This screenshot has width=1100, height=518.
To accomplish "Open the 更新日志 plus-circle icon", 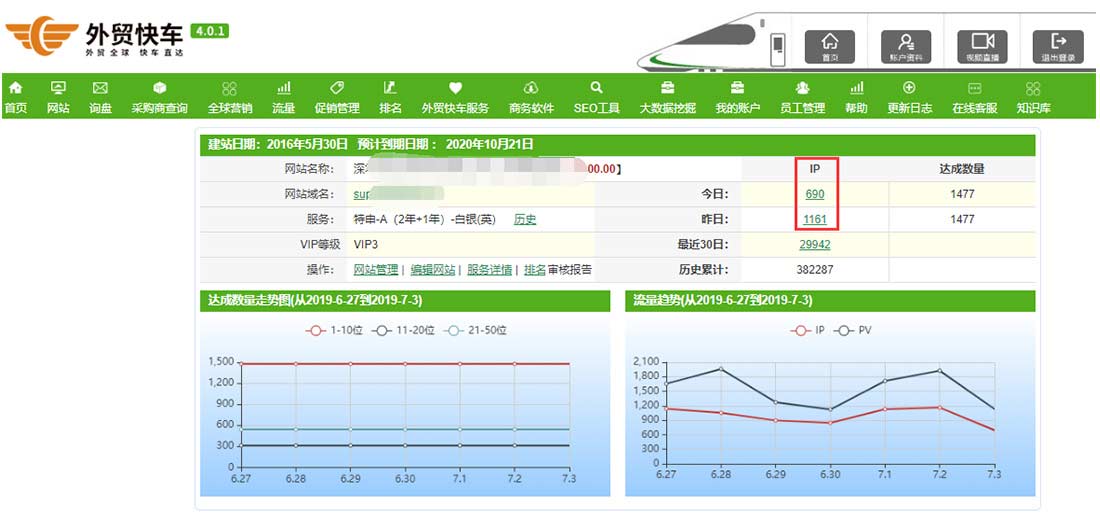I will (x=909, y=88).
